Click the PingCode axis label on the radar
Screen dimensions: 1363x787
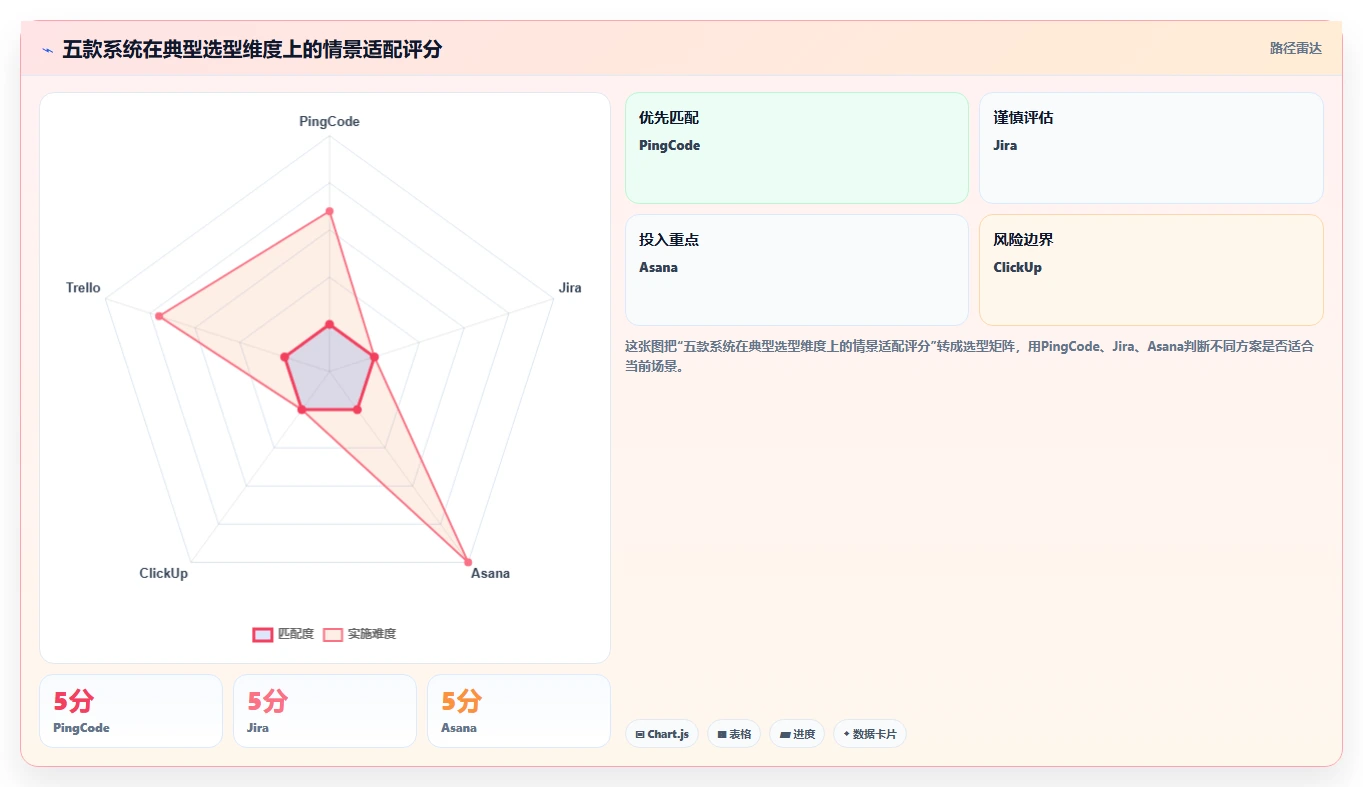tap(329, 121)
